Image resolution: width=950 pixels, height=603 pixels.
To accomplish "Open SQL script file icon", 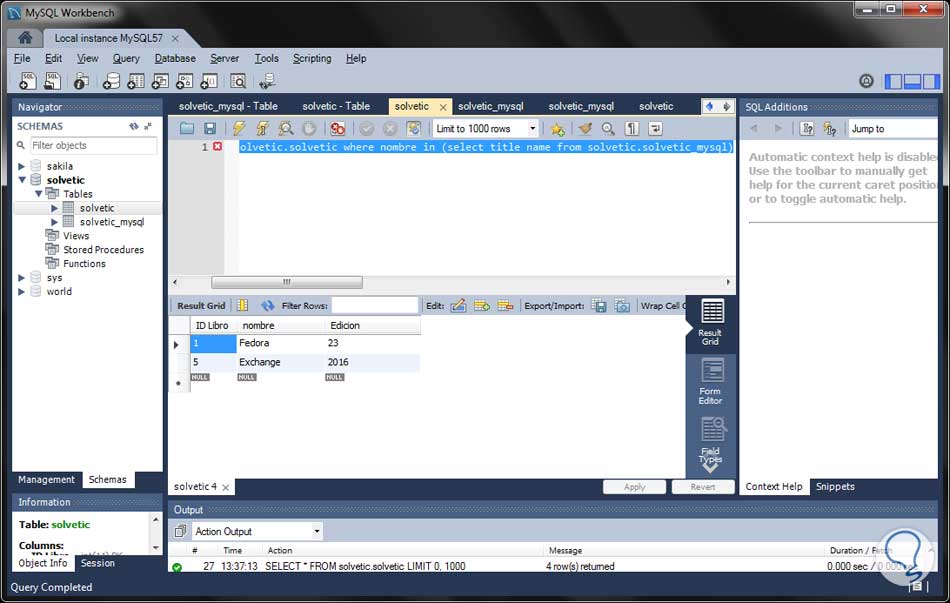I will [53, 81].
